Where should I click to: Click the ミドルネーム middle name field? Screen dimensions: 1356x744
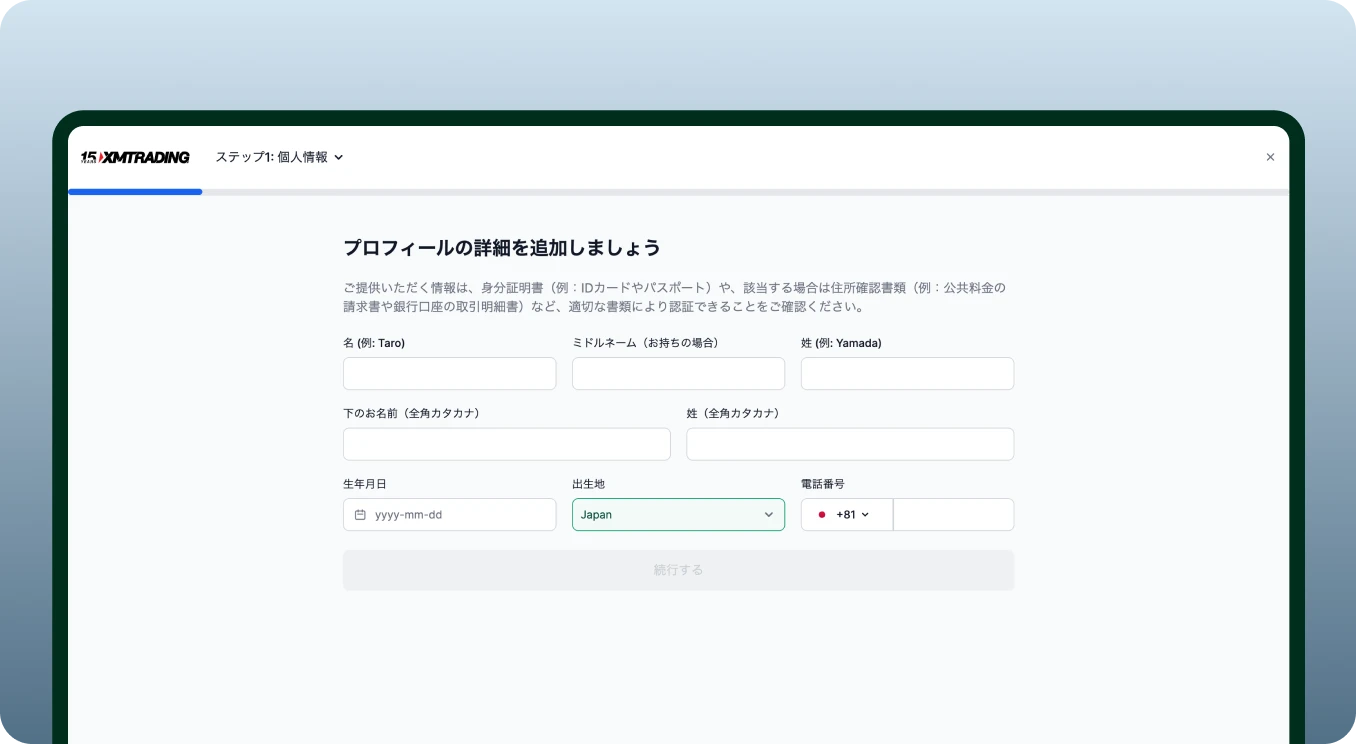(678, 373)
